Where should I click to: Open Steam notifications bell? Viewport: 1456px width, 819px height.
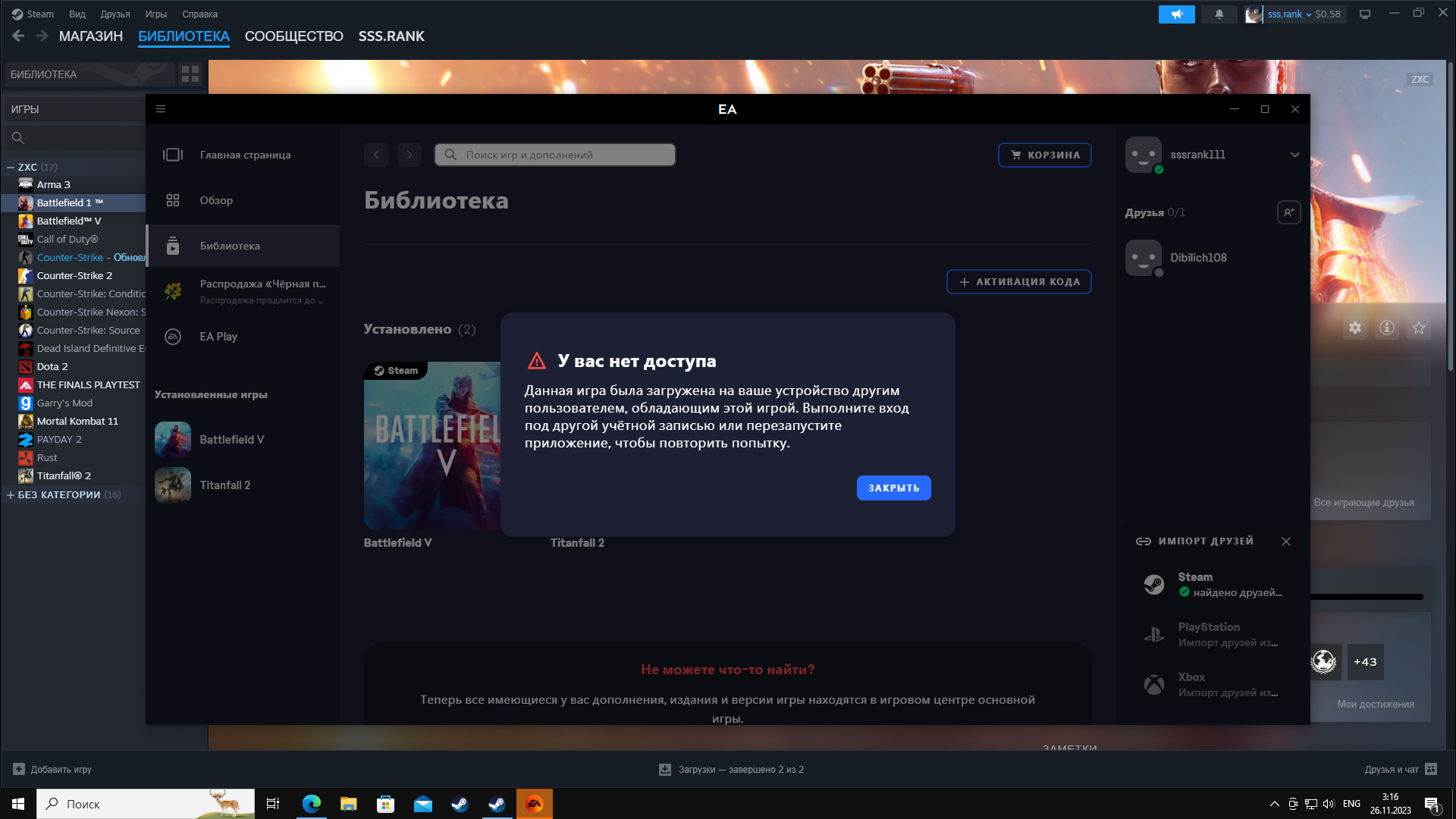(1219, 14)
